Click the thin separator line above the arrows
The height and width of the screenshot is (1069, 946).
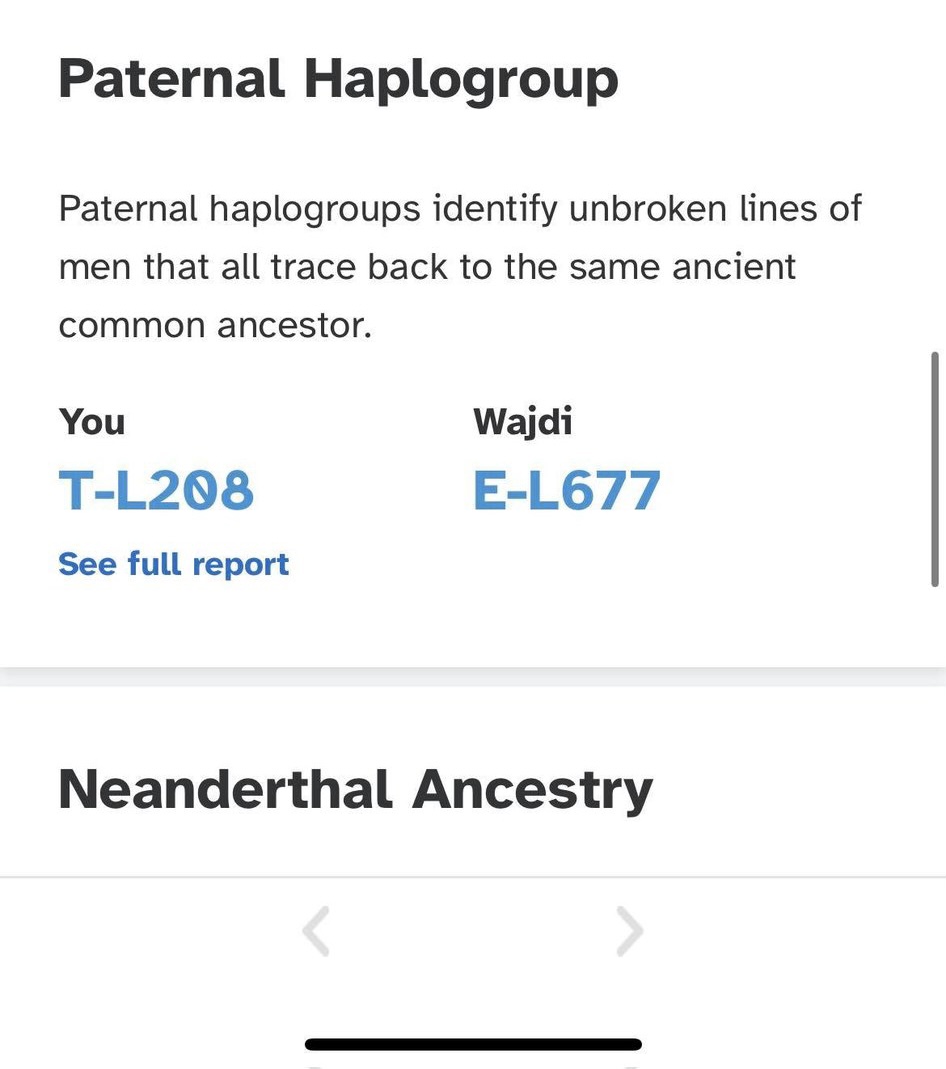[473, 877]
